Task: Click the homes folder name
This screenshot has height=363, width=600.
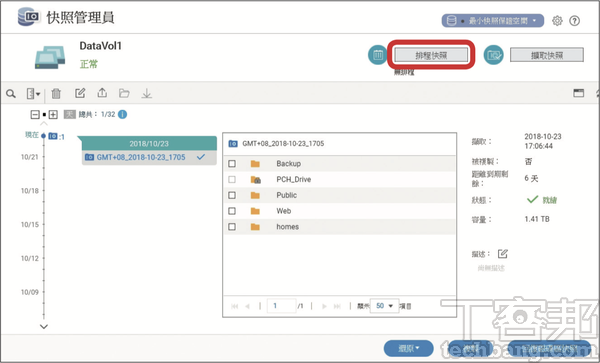Action: tap(287, 227)
